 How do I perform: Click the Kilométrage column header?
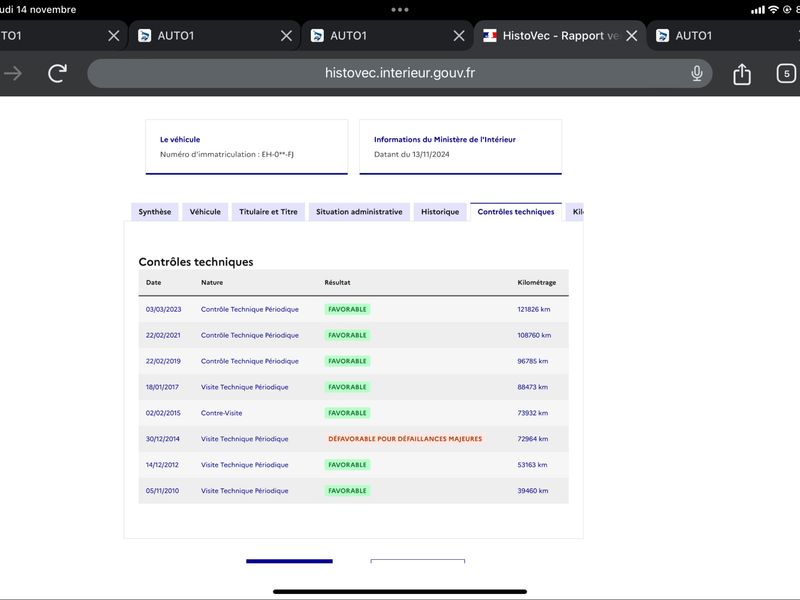[x=537, y=283]
